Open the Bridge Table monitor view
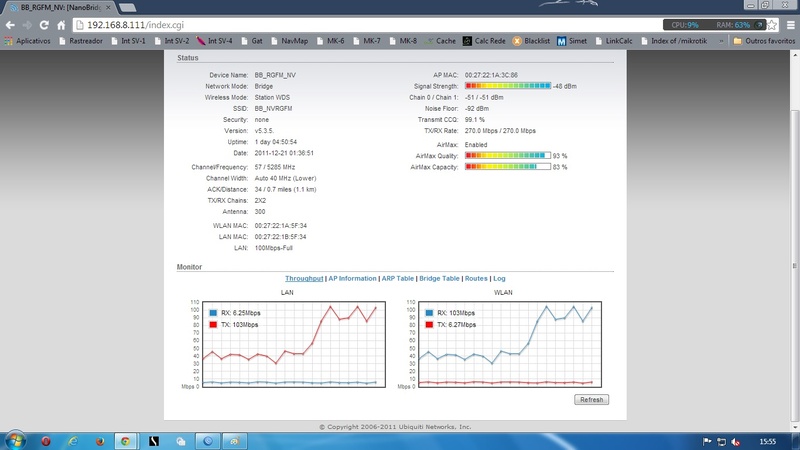The image size is (800, 450). point(439,279)
